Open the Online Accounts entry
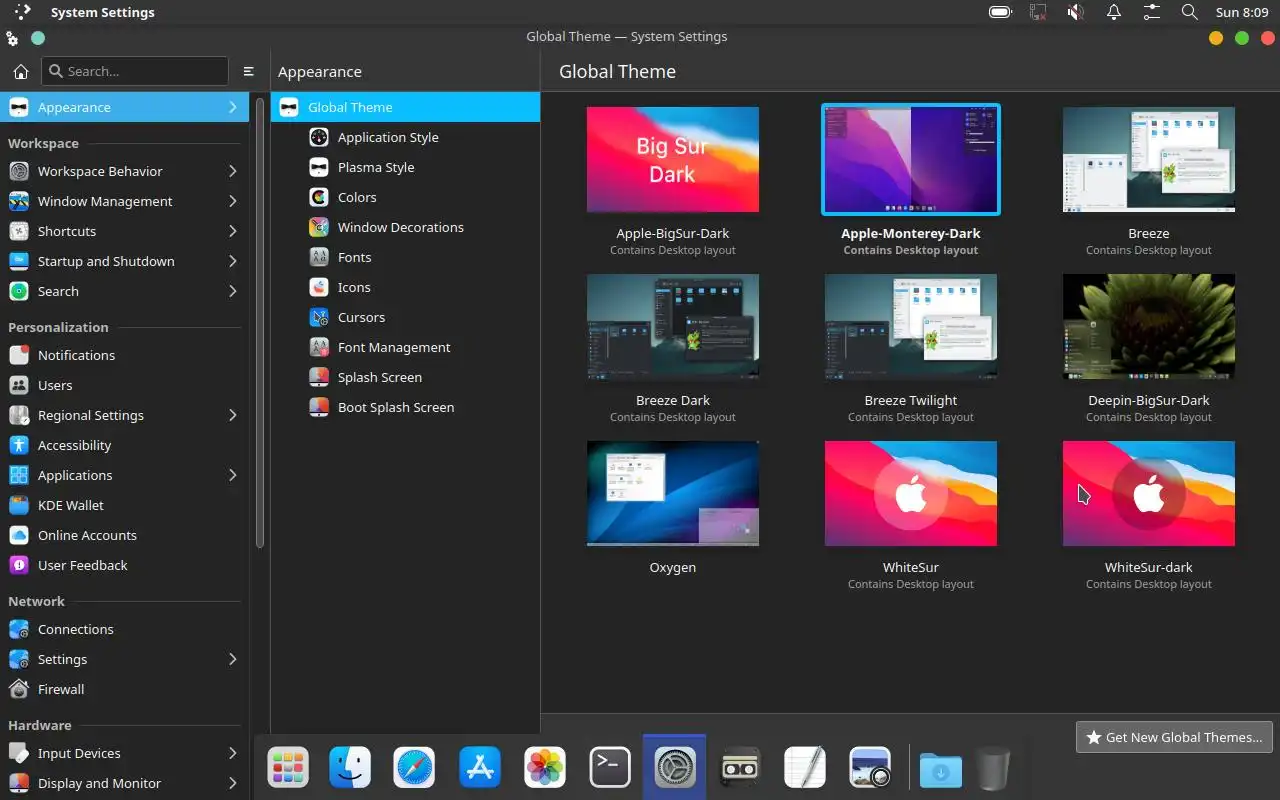Image resolution: width=1280 pixels, height=800 pixels. 124,535
